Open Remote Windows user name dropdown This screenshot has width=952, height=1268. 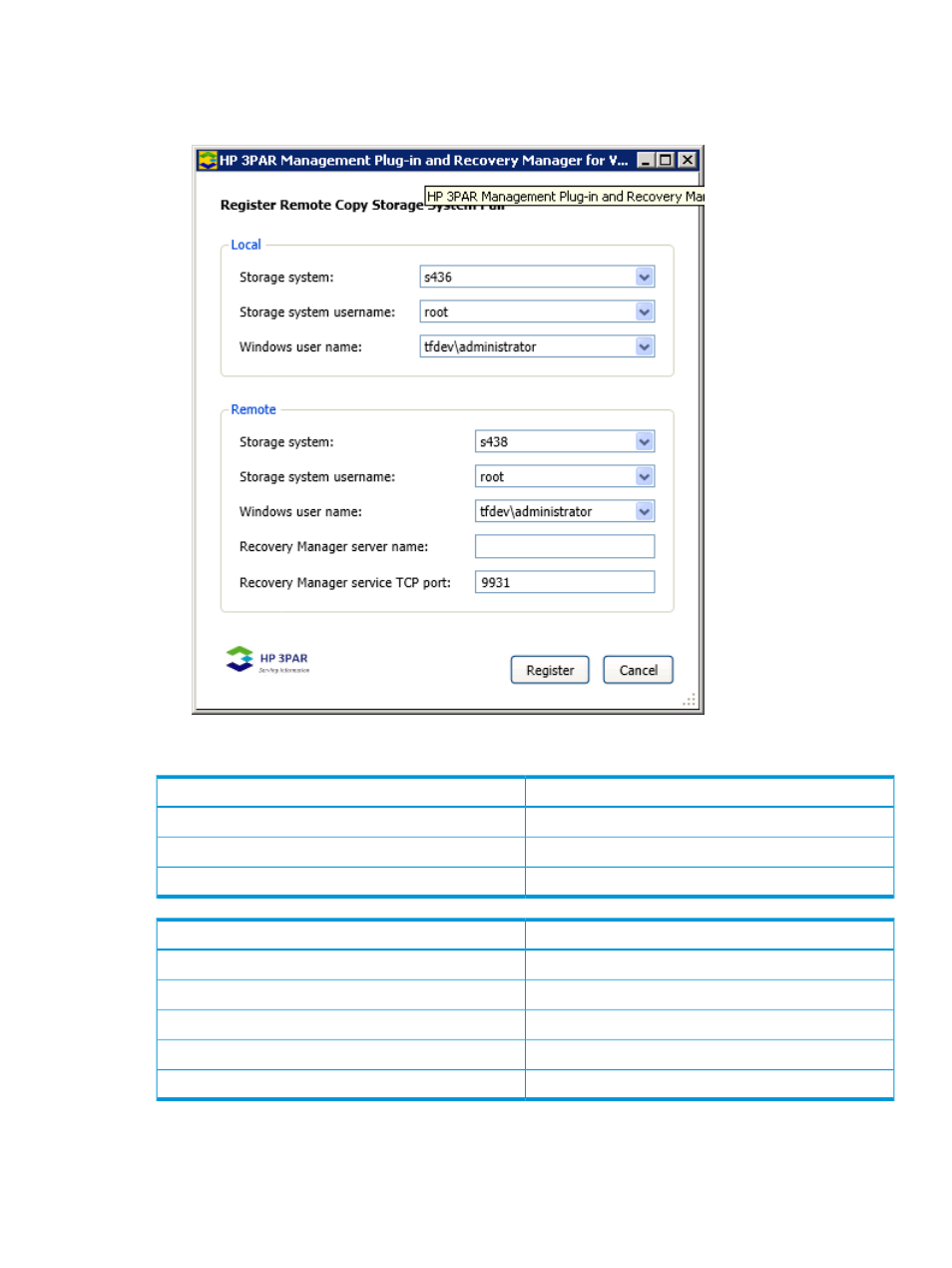point(645,512)
